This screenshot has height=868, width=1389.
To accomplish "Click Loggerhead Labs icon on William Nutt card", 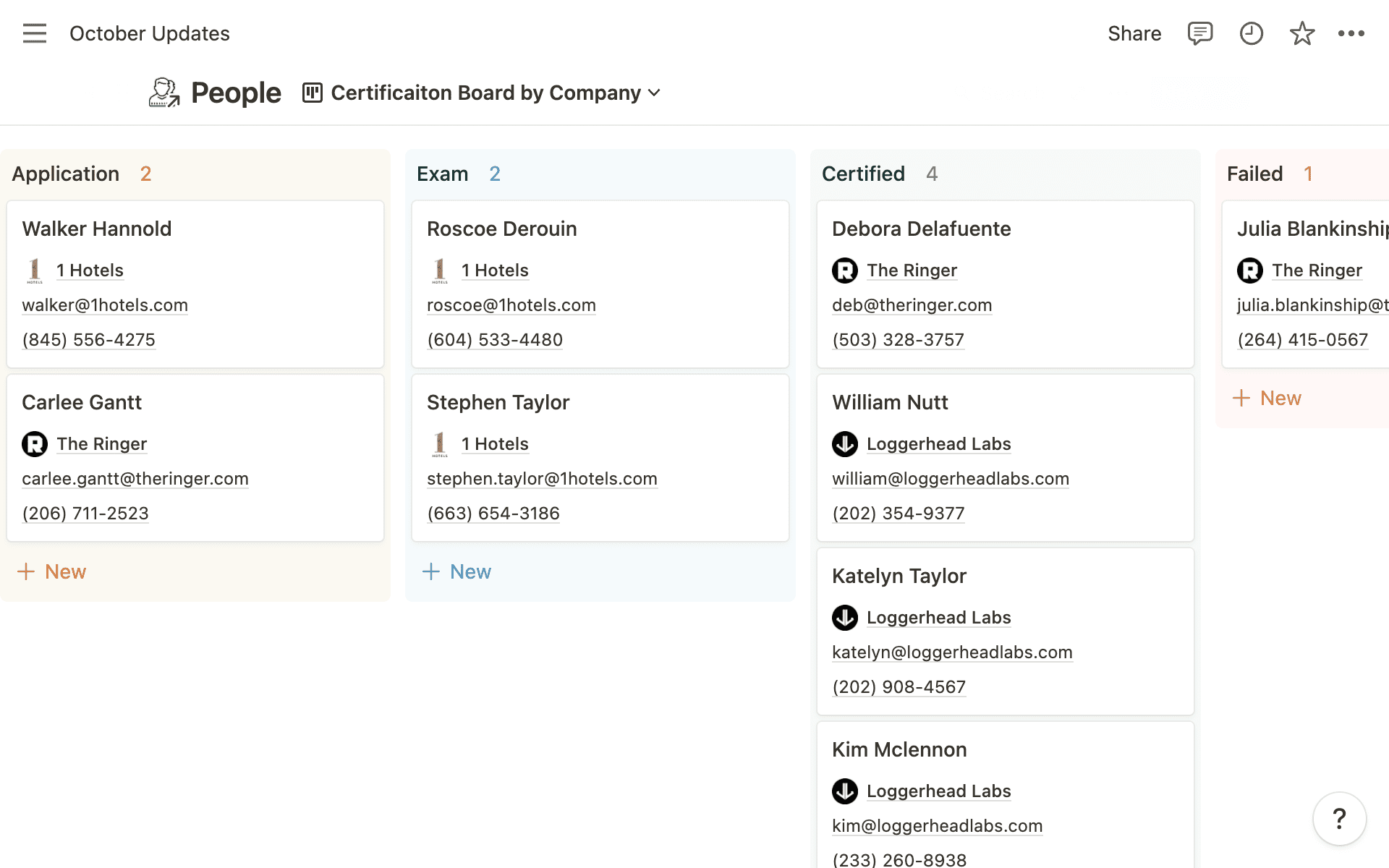I will coord(845,443).
